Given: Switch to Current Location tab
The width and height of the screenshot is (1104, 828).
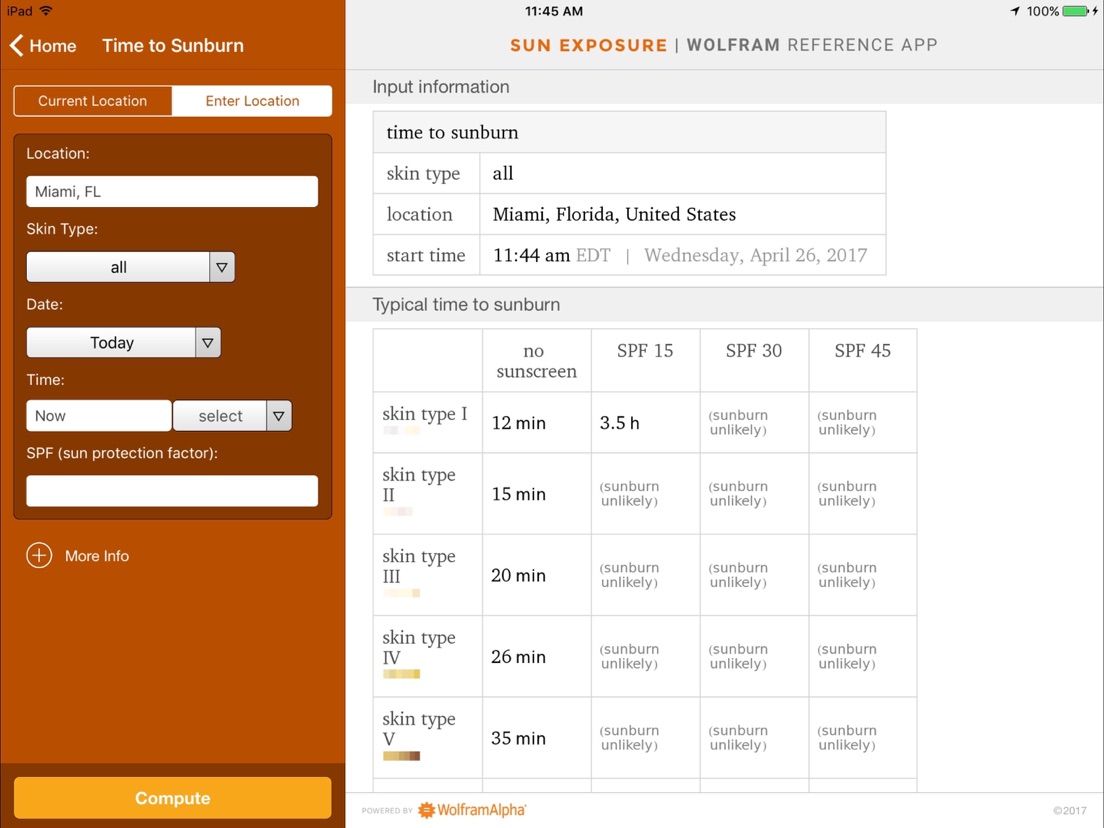Looking at the screenshot, I should tap(92, 101).
